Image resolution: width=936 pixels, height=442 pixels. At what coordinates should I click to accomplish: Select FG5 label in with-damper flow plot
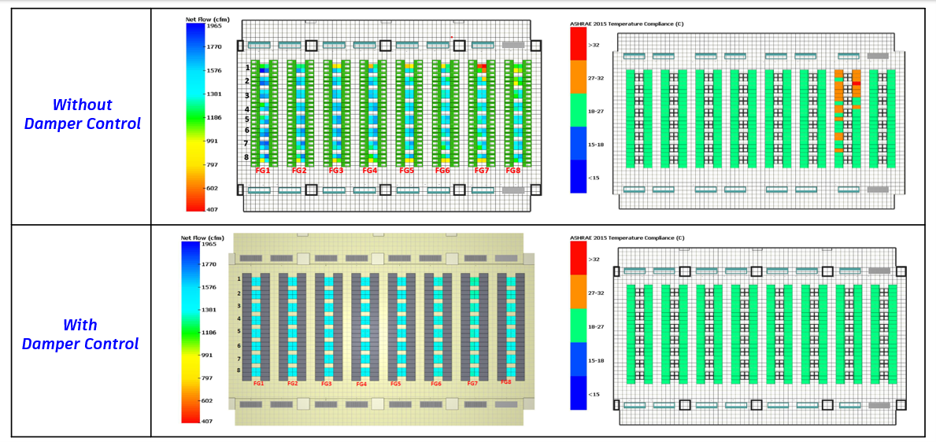pyautogui.click(x=396, y=384)
